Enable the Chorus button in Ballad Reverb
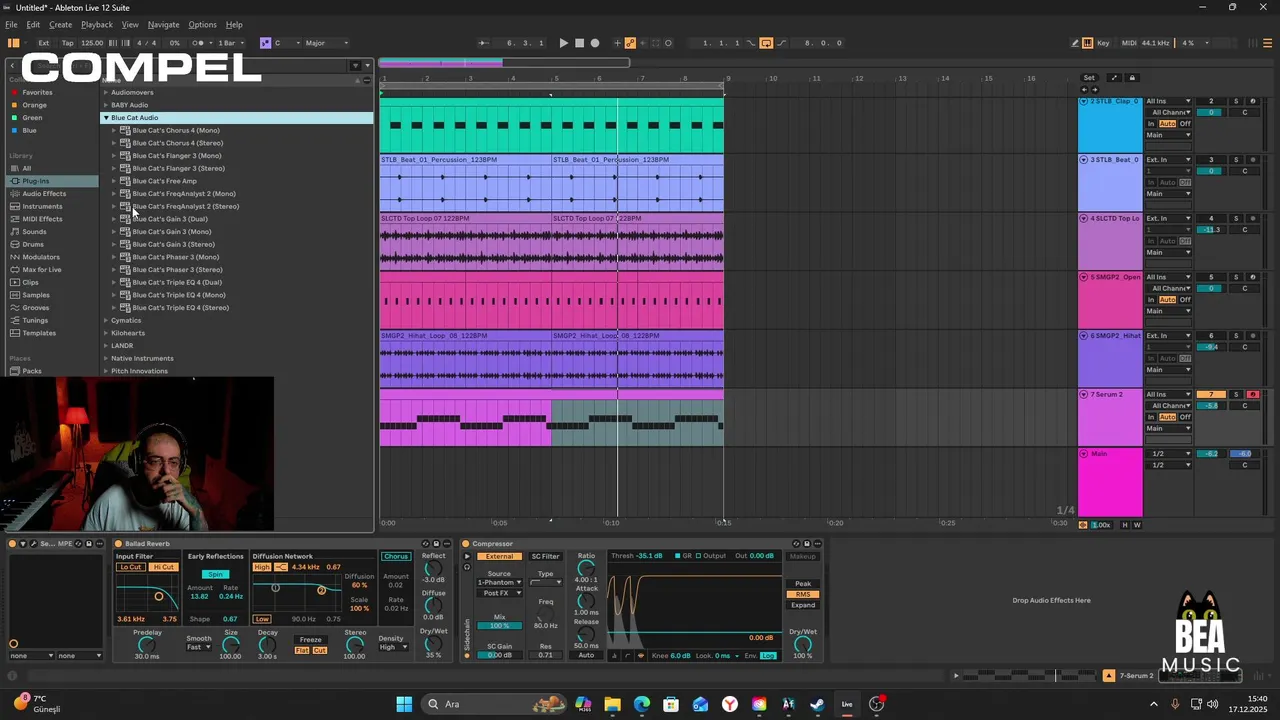Viewport: 1280px width, 720px height. pyautogui.click(x=396, y=556)
